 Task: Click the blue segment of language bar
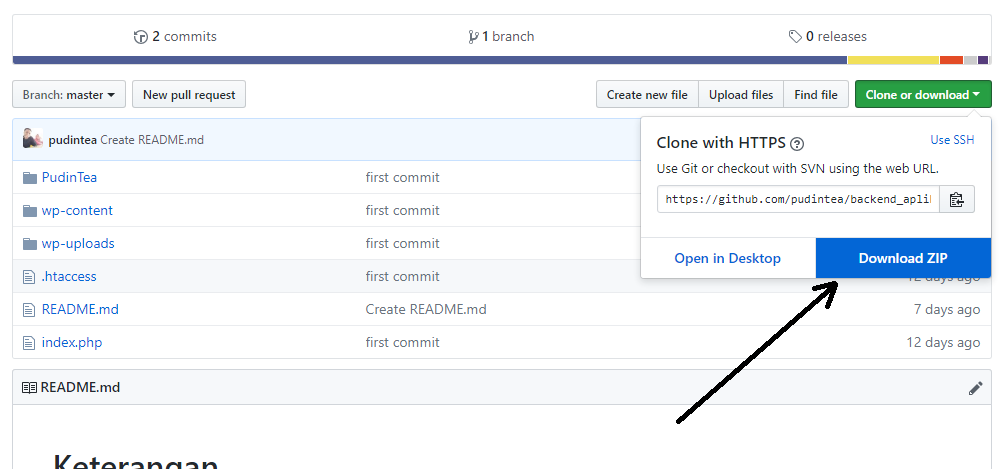430,60
